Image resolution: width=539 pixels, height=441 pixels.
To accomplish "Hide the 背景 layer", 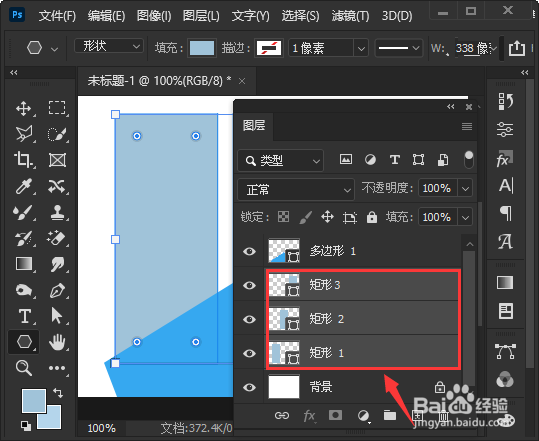I will [x=249, y=387].
